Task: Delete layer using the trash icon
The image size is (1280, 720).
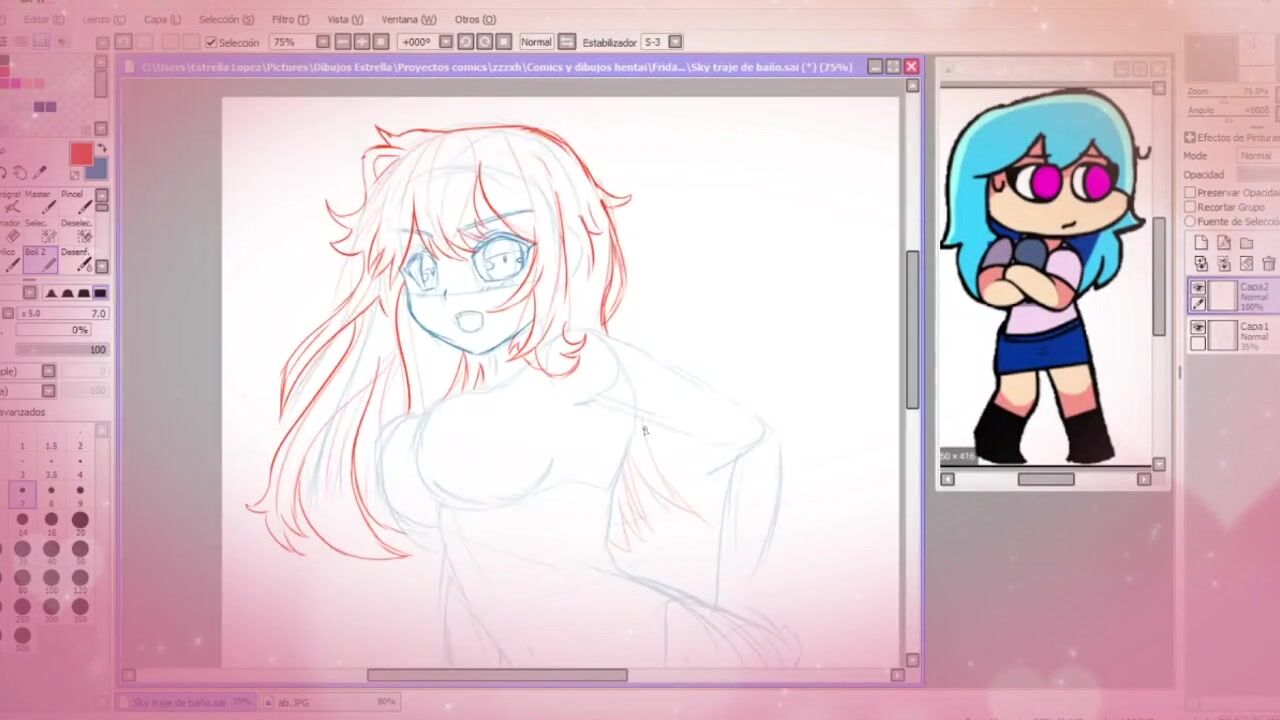Action: 1268,264
